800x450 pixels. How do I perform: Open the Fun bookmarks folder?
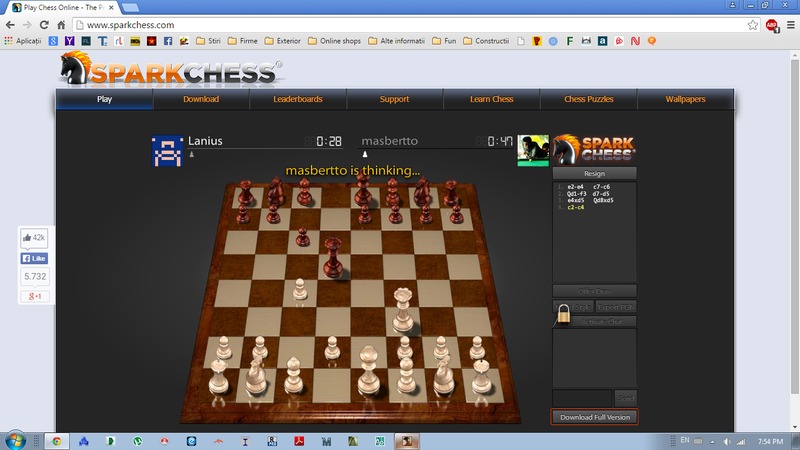coord(444,41)
